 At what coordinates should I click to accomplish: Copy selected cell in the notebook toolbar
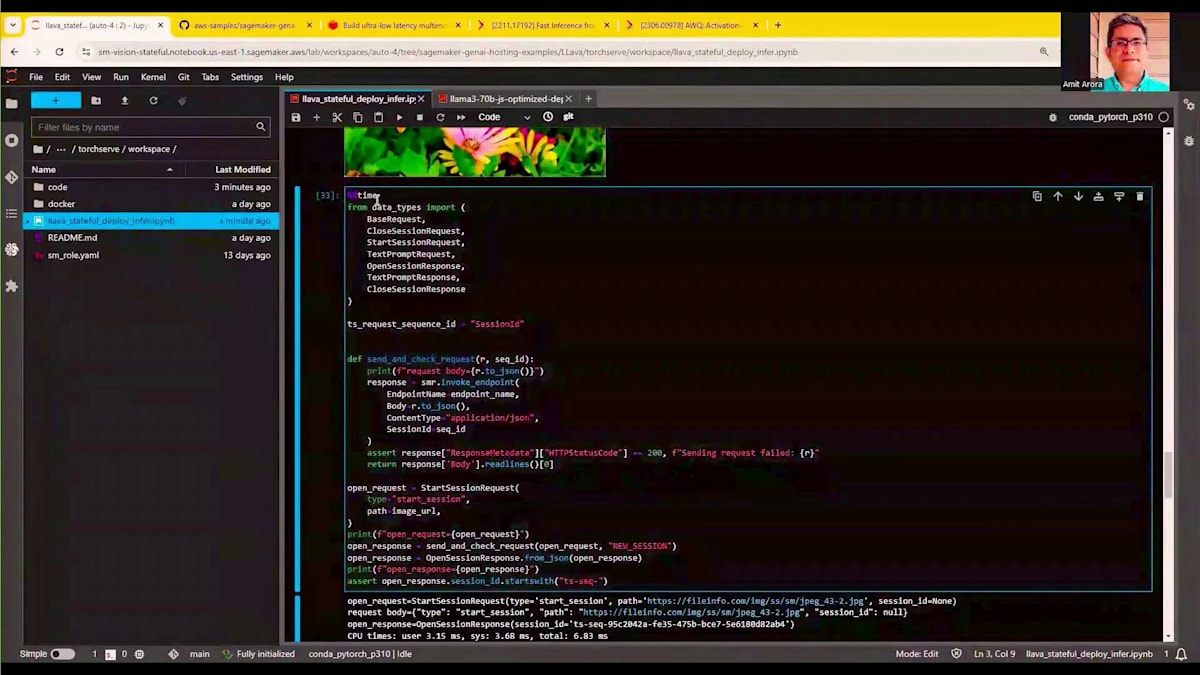358,117
